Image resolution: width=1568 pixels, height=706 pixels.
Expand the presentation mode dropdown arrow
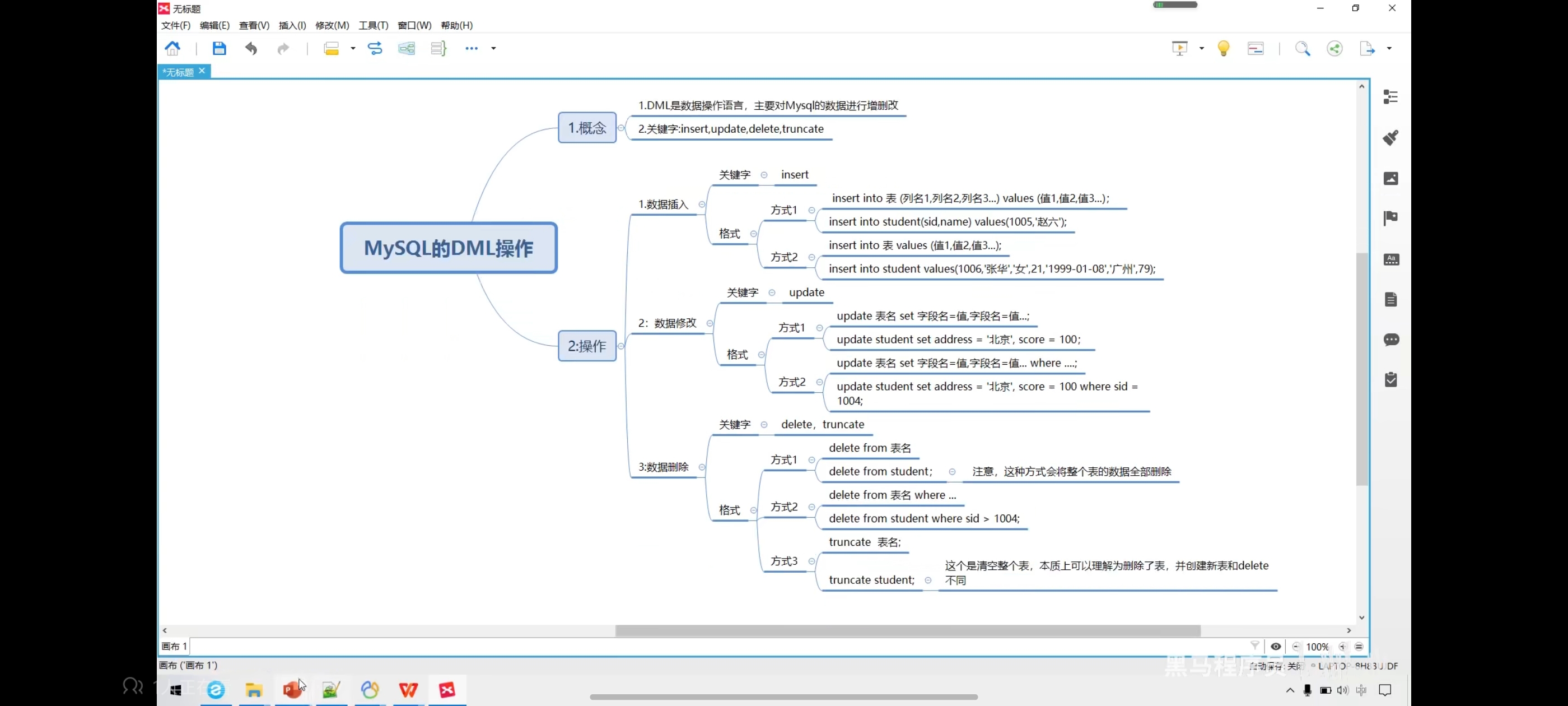[1201, 48]
